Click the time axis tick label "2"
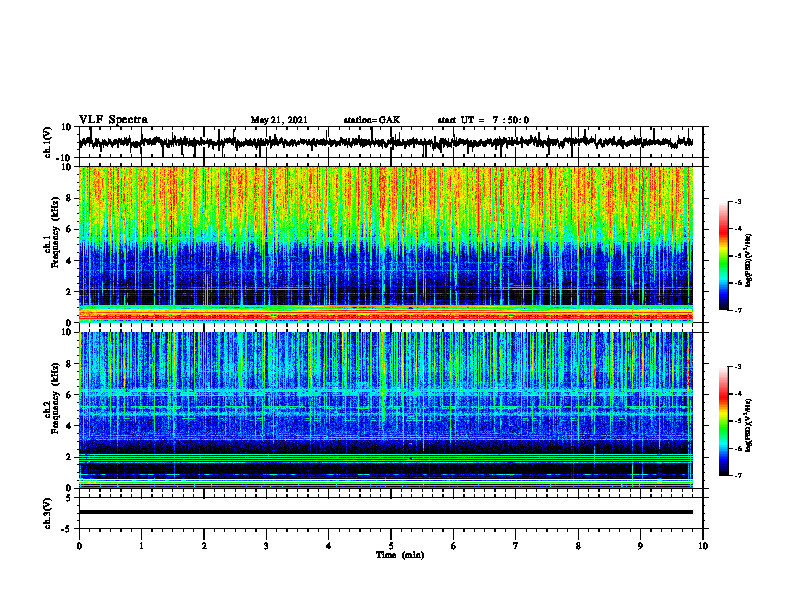Image resolution: width=792 pixels, height=612 pixels. pos(204,546)
